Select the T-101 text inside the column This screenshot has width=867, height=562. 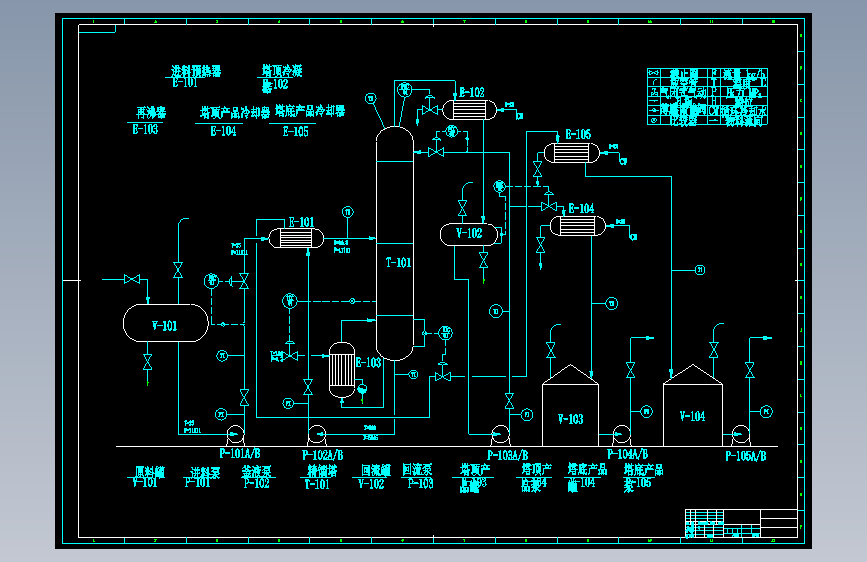399,263
